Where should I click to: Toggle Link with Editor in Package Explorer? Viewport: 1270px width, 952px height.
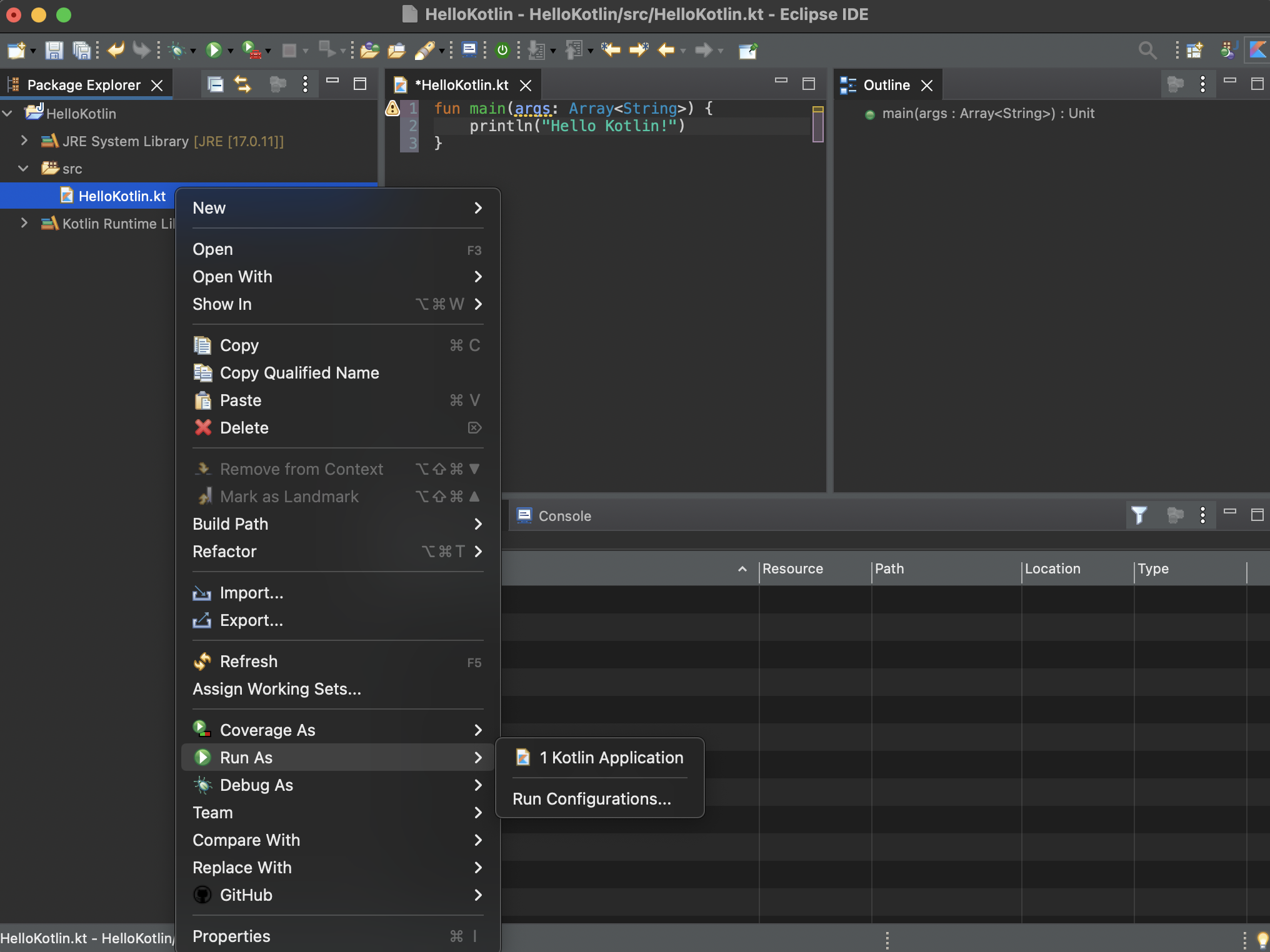pos(242,84)
